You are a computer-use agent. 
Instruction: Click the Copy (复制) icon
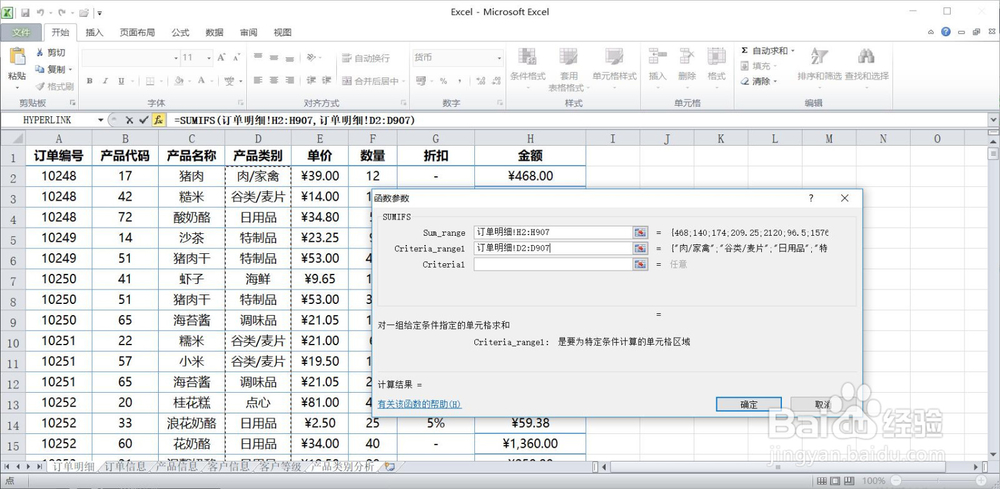click(40, 69)
